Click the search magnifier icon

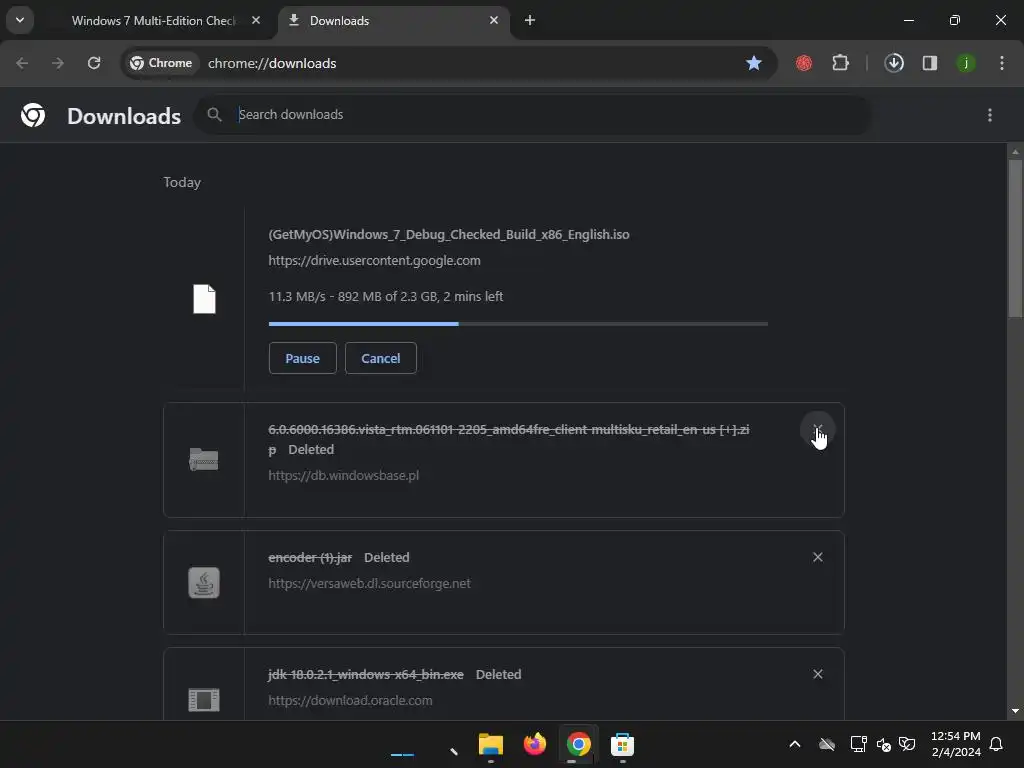(214, 114)
